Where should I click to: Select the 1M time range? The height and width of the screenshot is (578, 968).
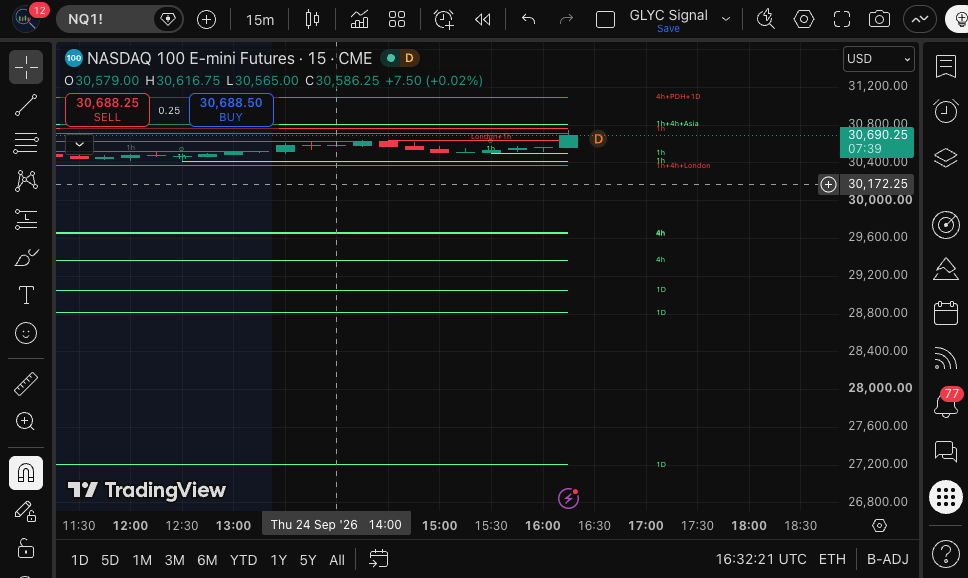142,560
